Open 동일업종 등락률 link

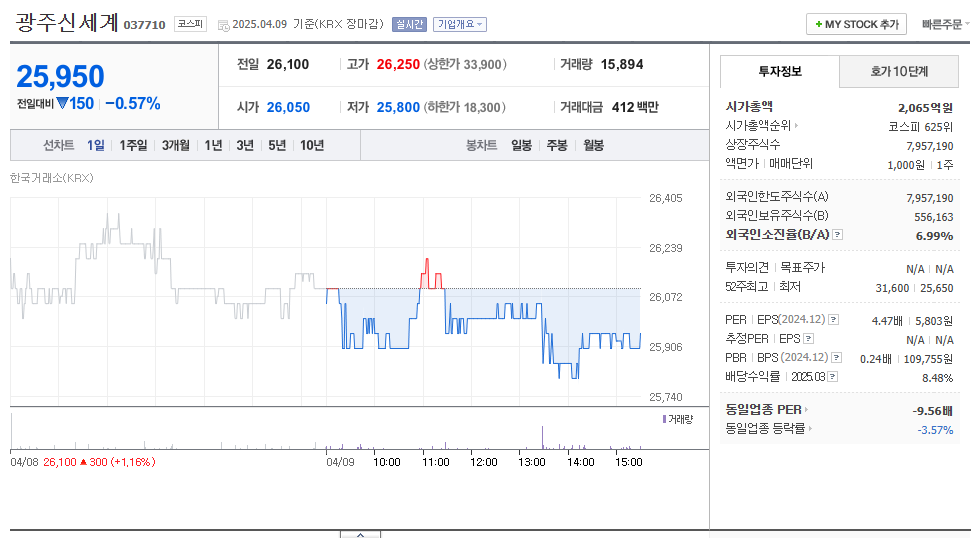click(769, 429)
